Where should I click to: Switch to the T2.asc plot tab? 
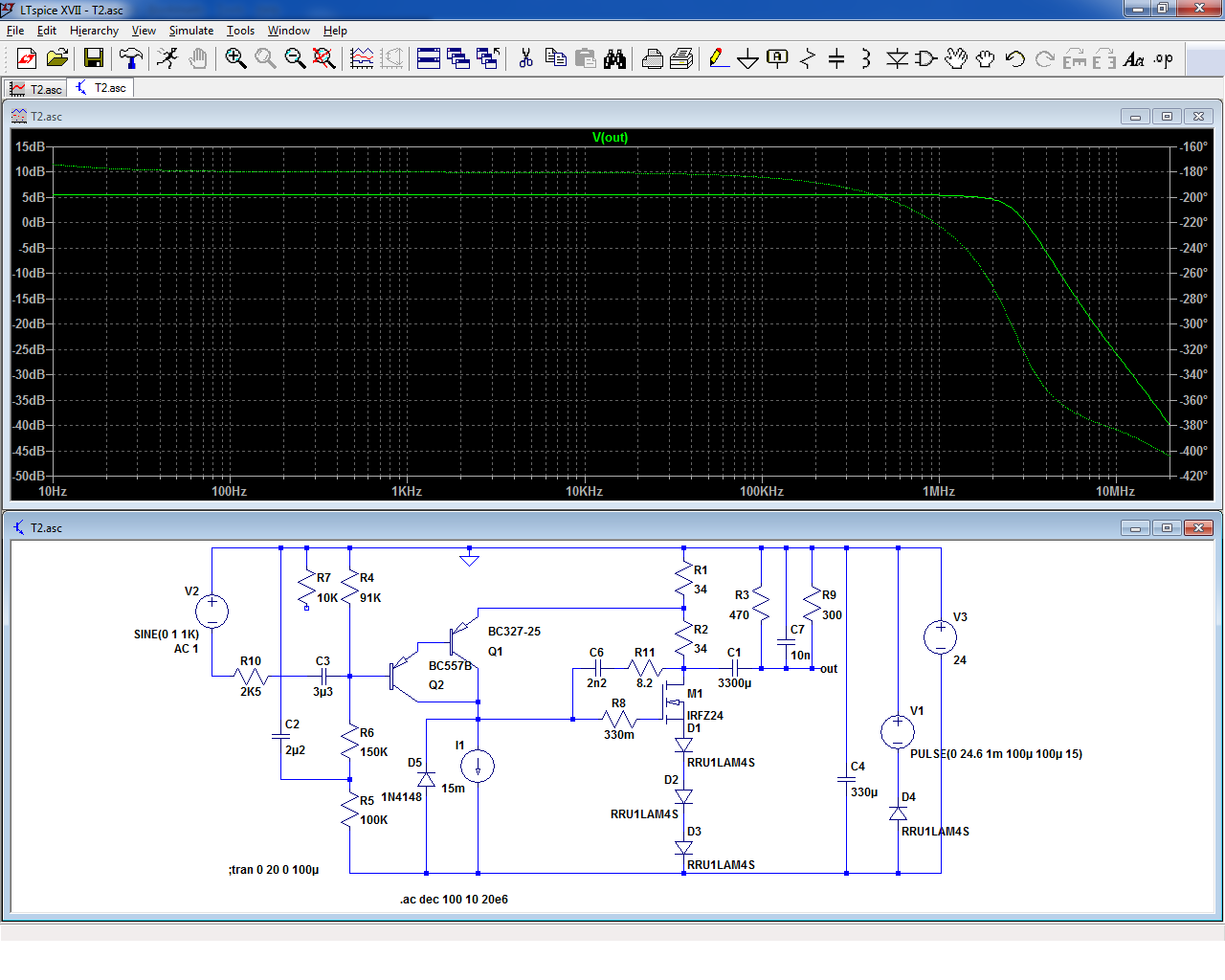[35, 89]
